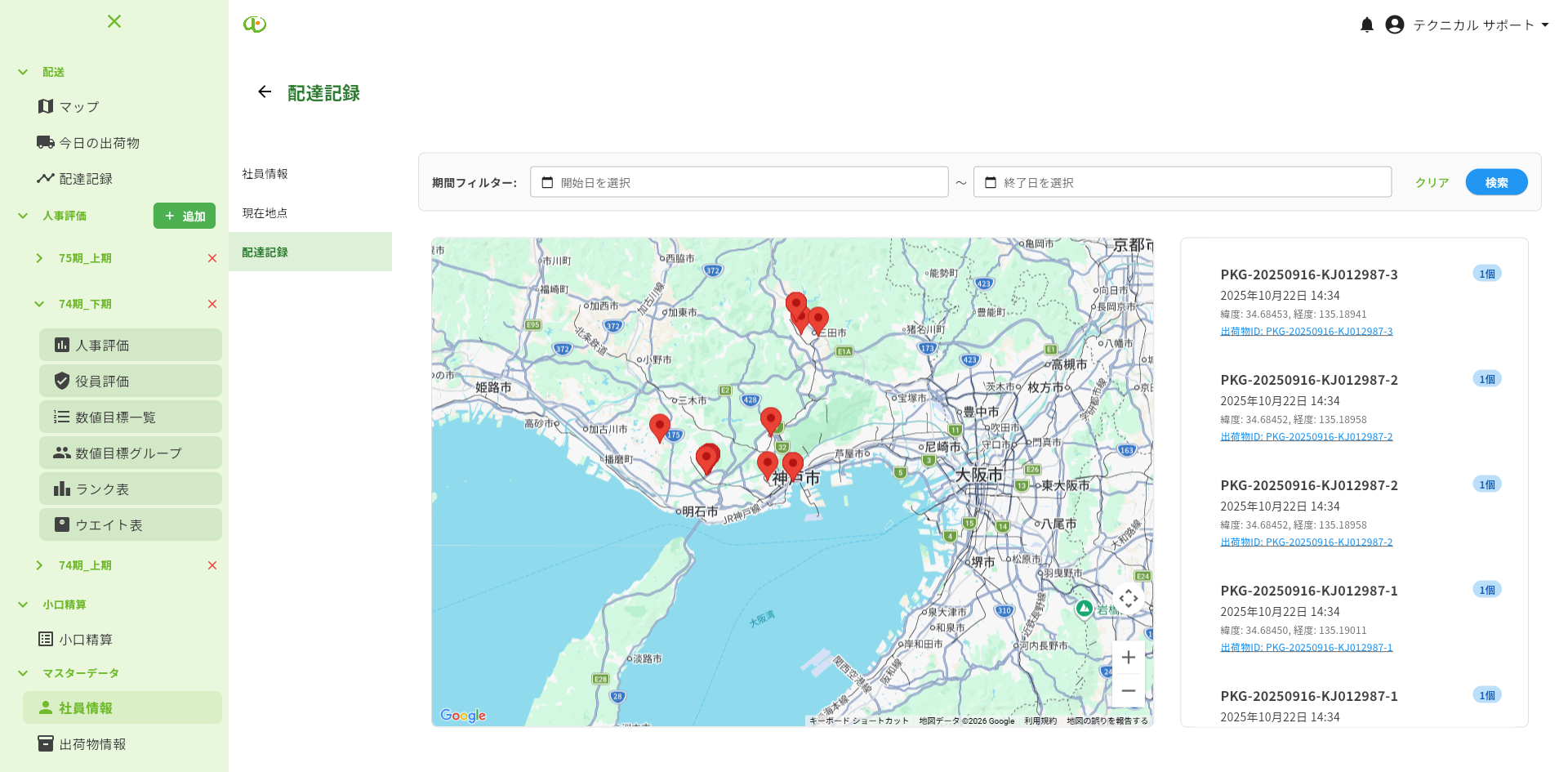Open マップ from the sidebar
This screenshot has height=772, width=1568.
pos(78,107)
